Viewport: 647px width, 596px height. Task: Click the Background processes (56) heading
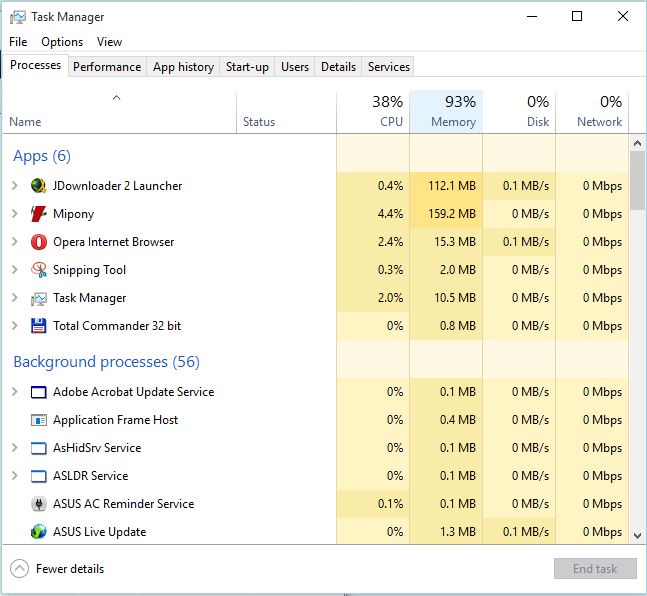(106, 362)
